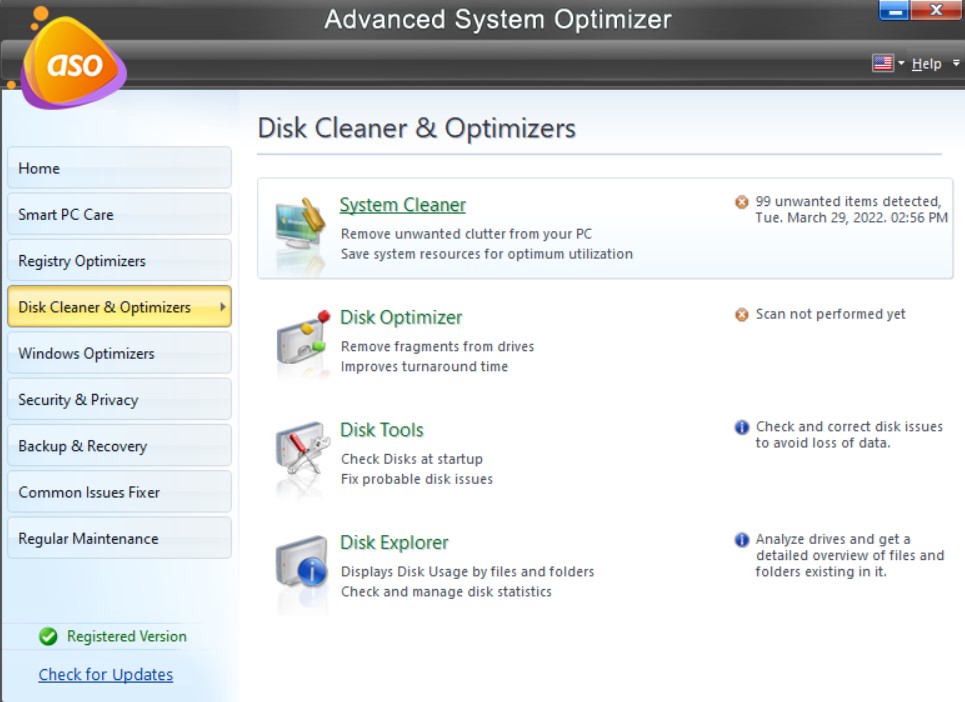
Task: Click the arrow on Disk Cleaner & Optimizers tab
Action: 222,307
